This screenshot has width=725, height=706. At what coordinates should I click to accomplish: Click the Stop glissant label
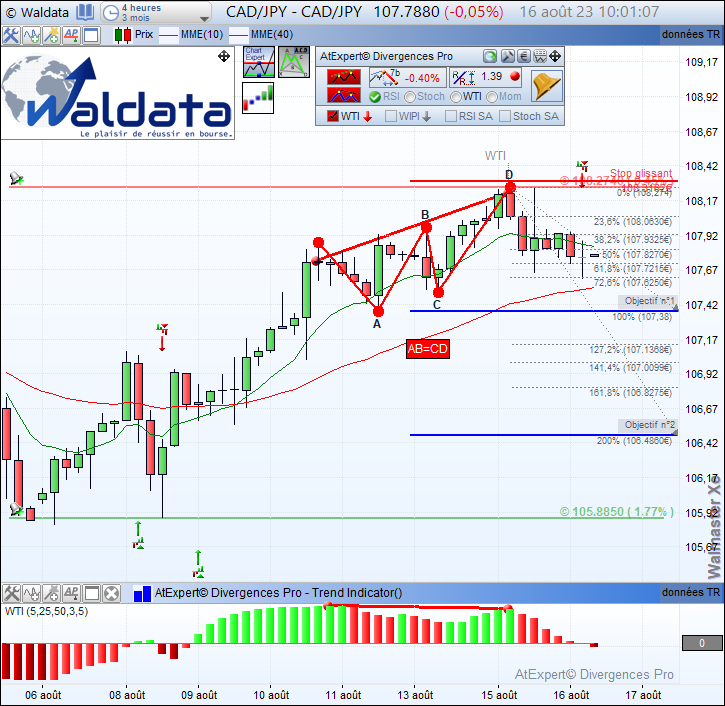(x=641, y=173)
